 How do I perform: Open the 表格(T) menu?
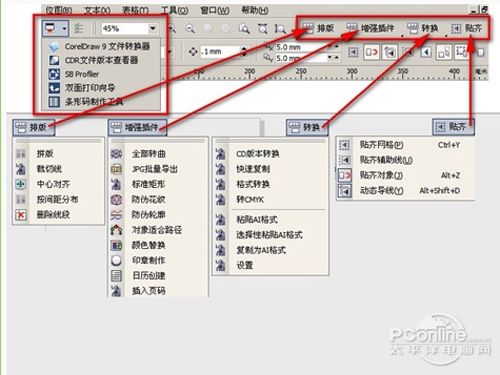[135, 10]
